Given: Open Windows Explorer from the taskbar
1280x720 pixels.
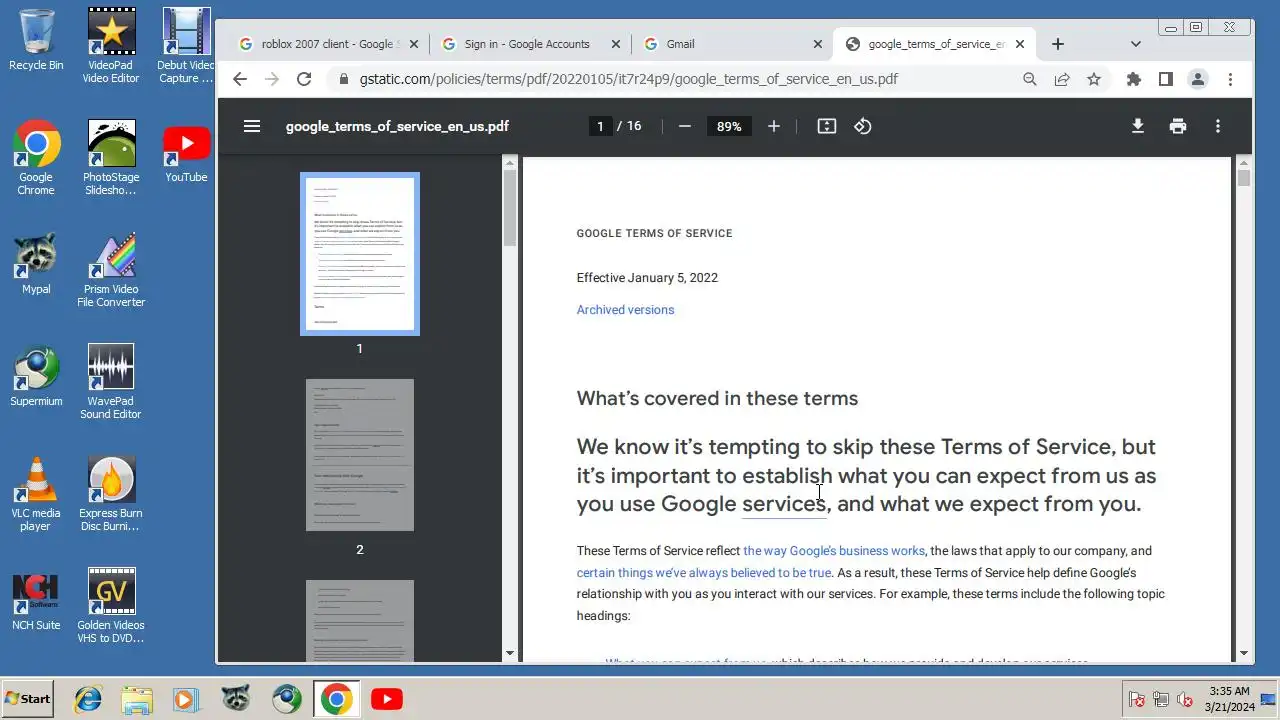Looking at the screenshot, I should click(x=137, y=699).
